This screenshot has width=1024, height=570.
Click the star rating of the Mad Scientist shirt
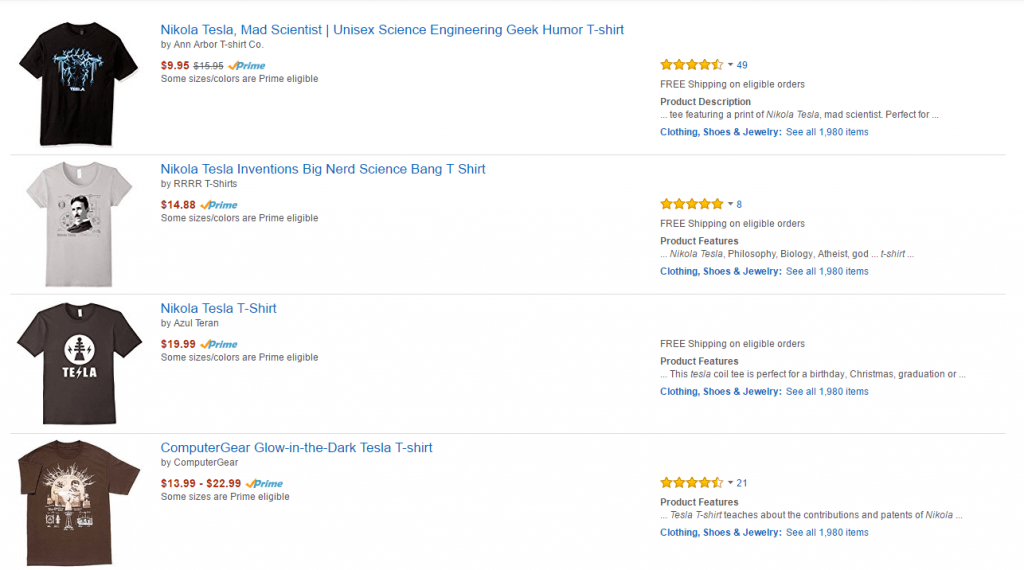[692, 65]
